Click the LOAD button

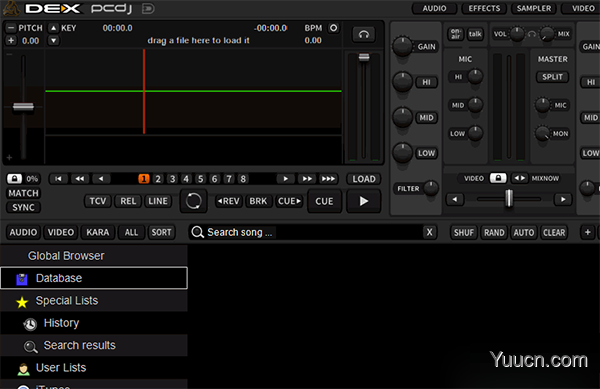(364, 179)
